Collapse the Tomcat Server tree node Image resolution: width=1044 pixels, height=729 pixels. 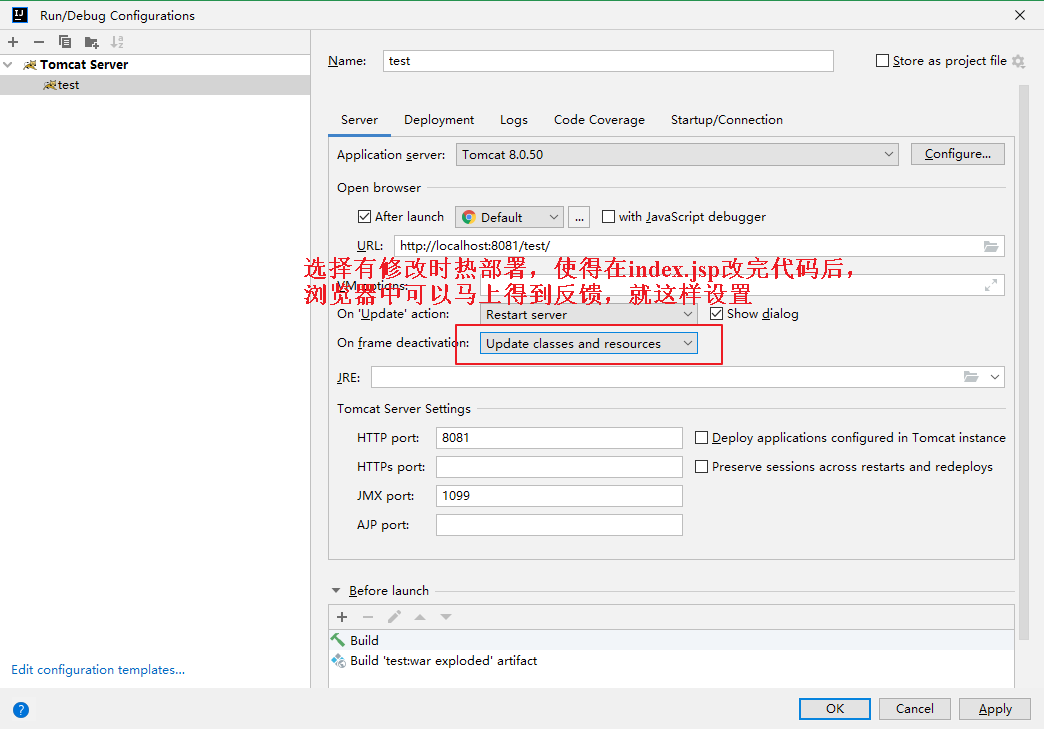point(8,65)
